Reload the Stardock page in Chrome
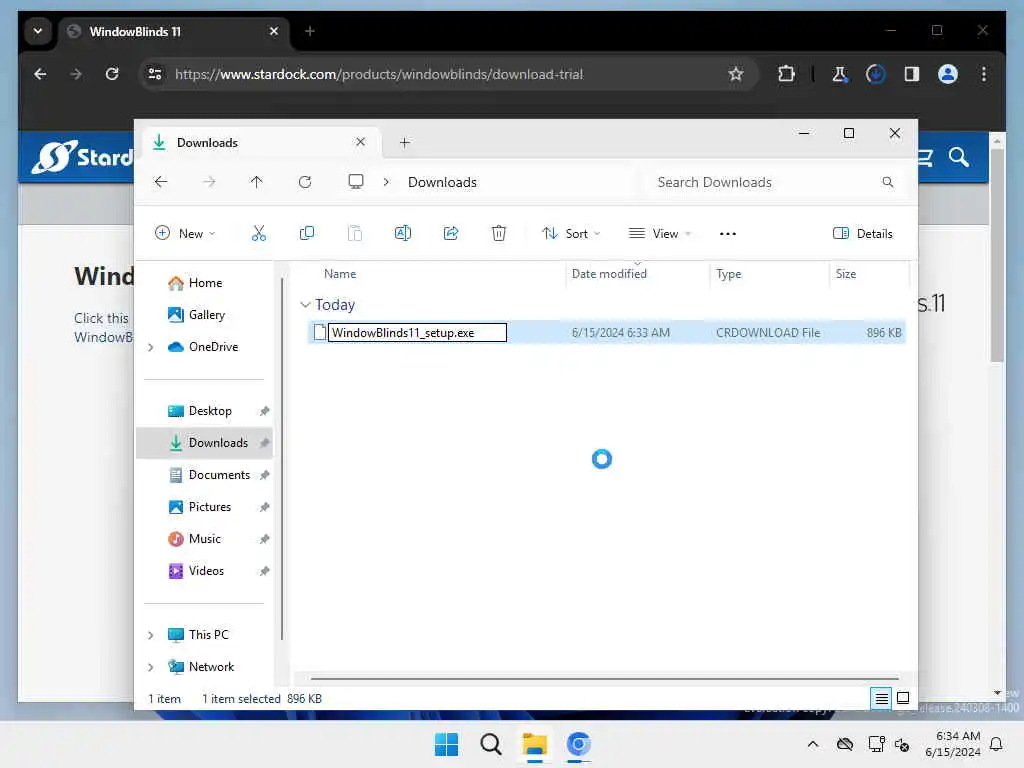This screenshot has width=1024, height=768. tap(112, 74)
